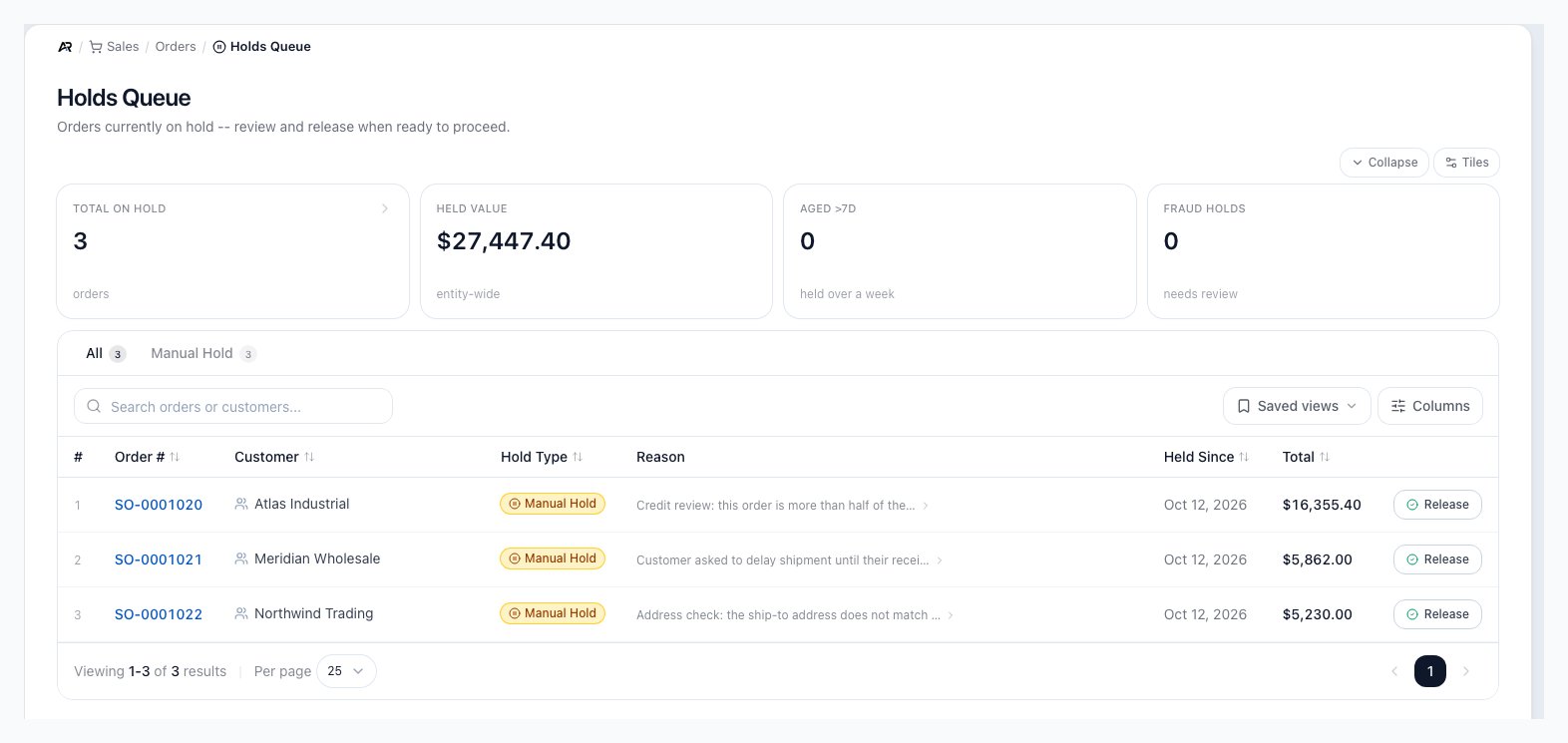Go to previous page arrow
The image size is (1568, 743).
1394,671
